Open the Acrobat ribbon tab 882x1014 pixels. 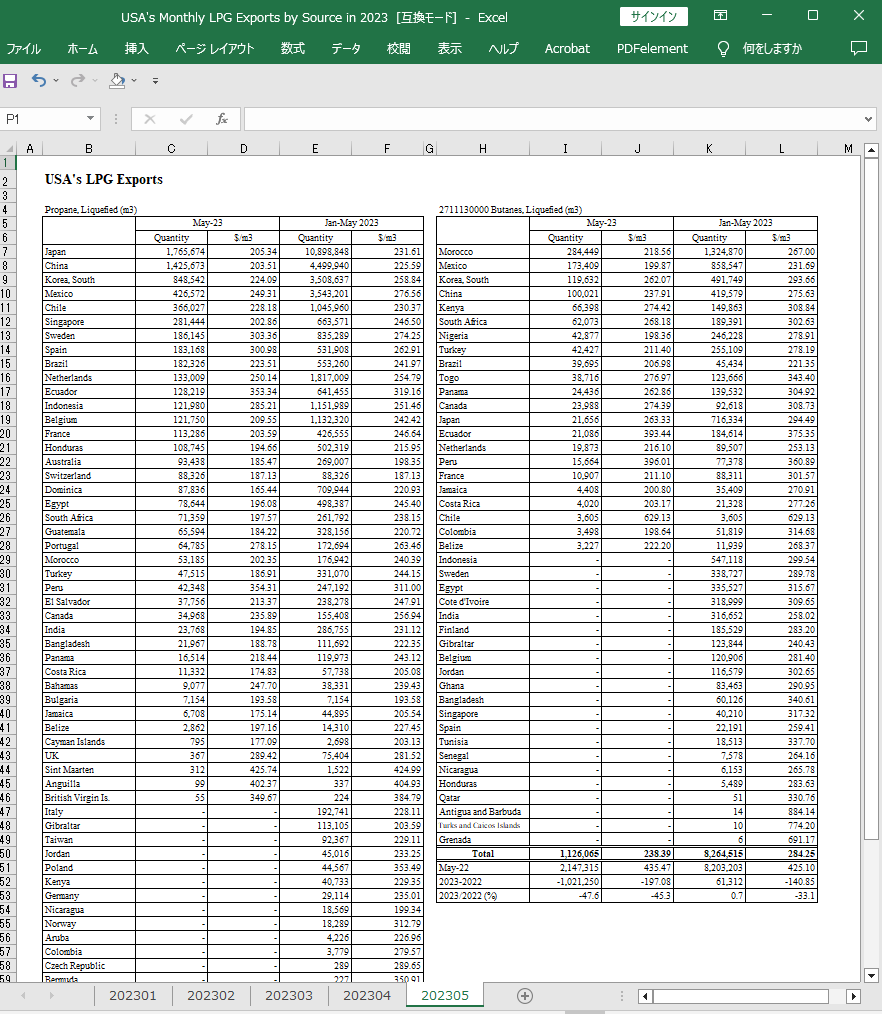567,49
